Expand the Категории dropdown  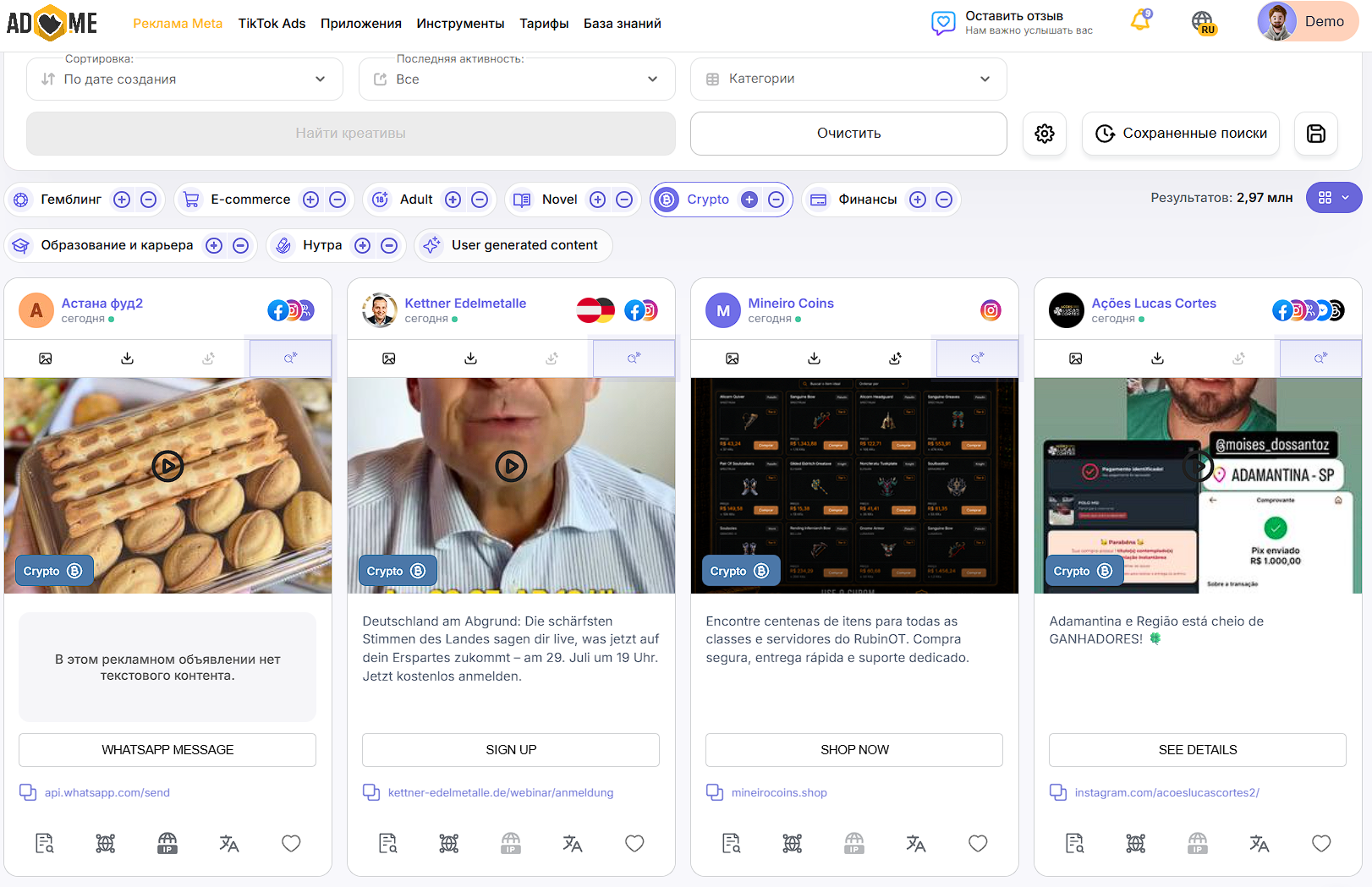(848, 79)
